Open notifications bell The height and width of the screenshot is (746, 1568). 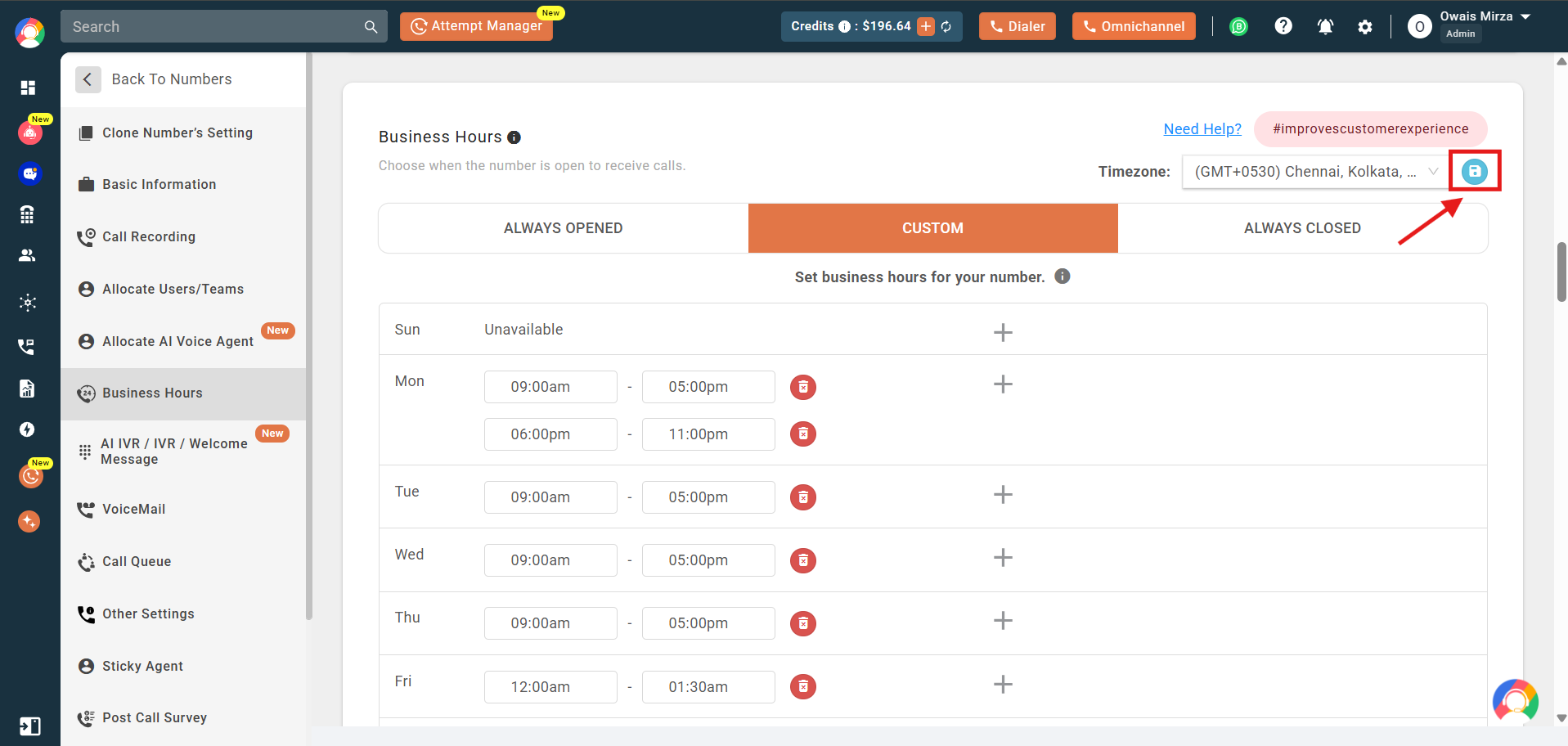1325,26
